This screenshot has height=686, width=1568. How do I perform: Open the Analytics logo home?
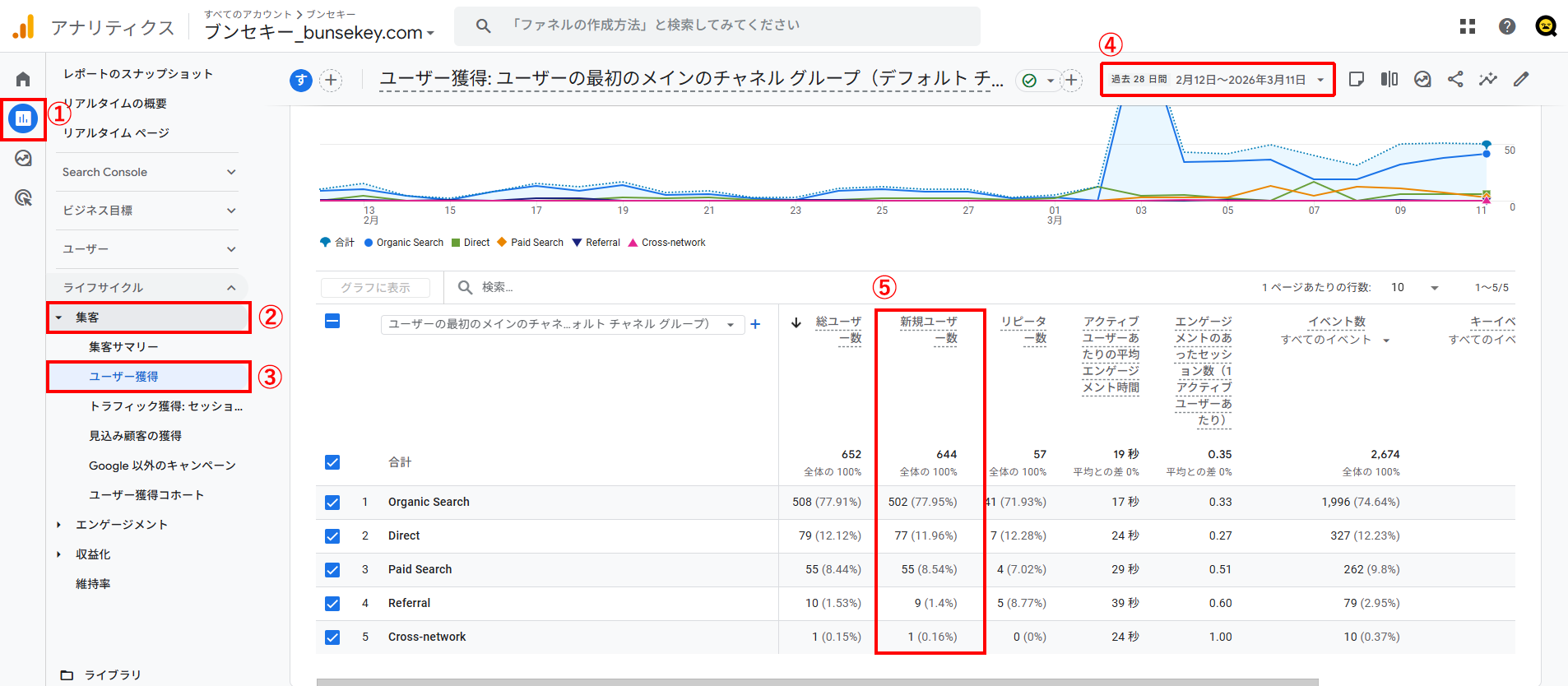pyautogui.click(x=24, y=26)
